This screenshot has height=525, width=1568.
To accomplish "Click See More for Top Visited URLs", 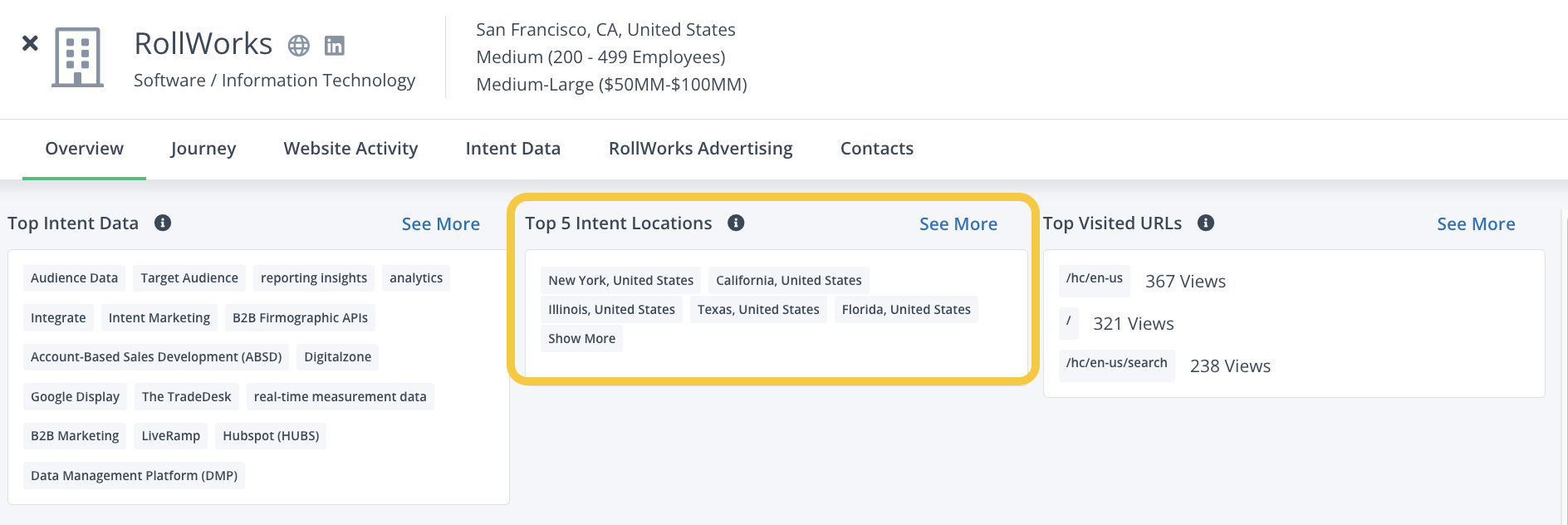I will click(x=1476, y=224).
